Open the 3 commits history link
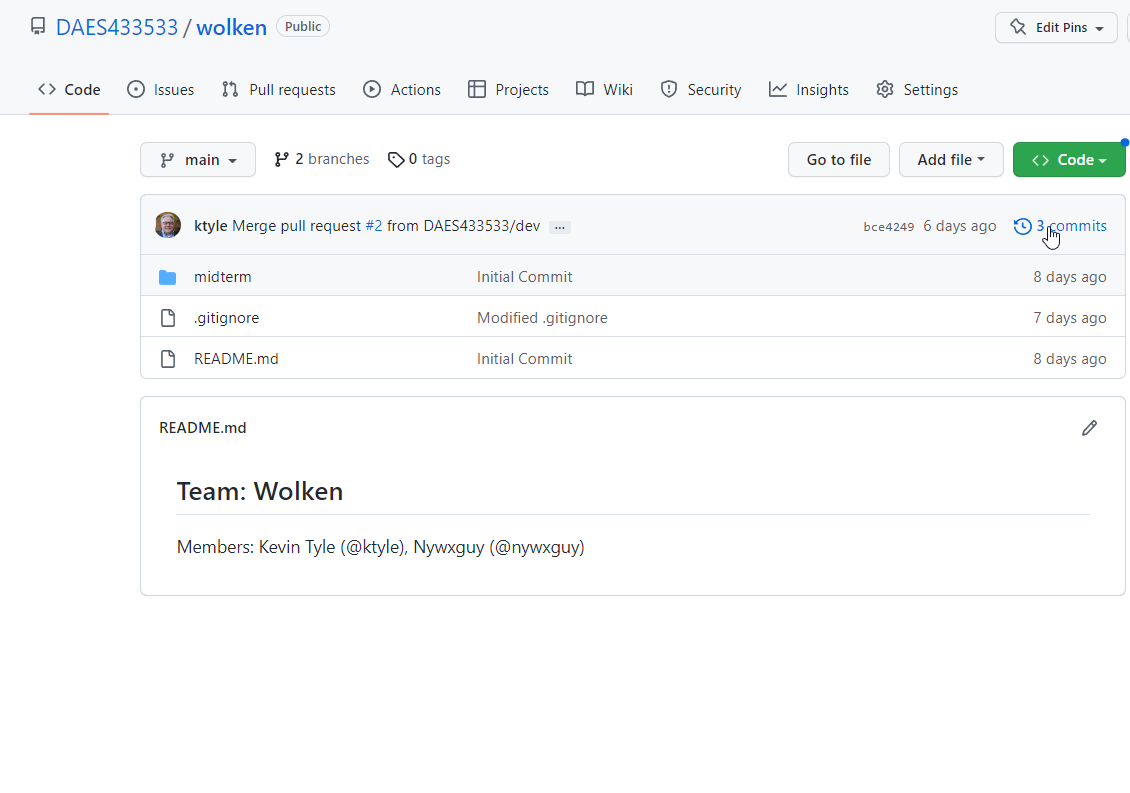 pos(1060,226)
